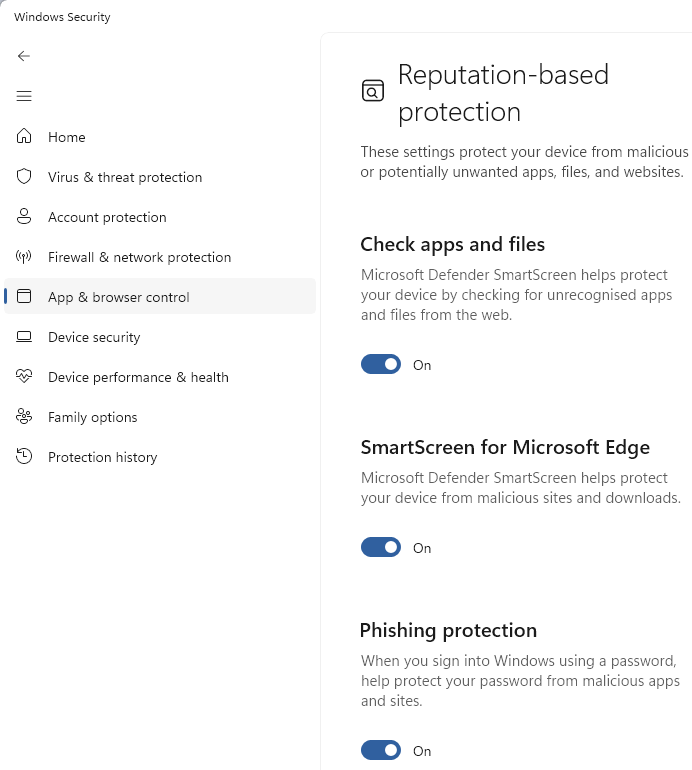
Task: Switch off Phishing protection toggle
Action: (x=381, y=750)
